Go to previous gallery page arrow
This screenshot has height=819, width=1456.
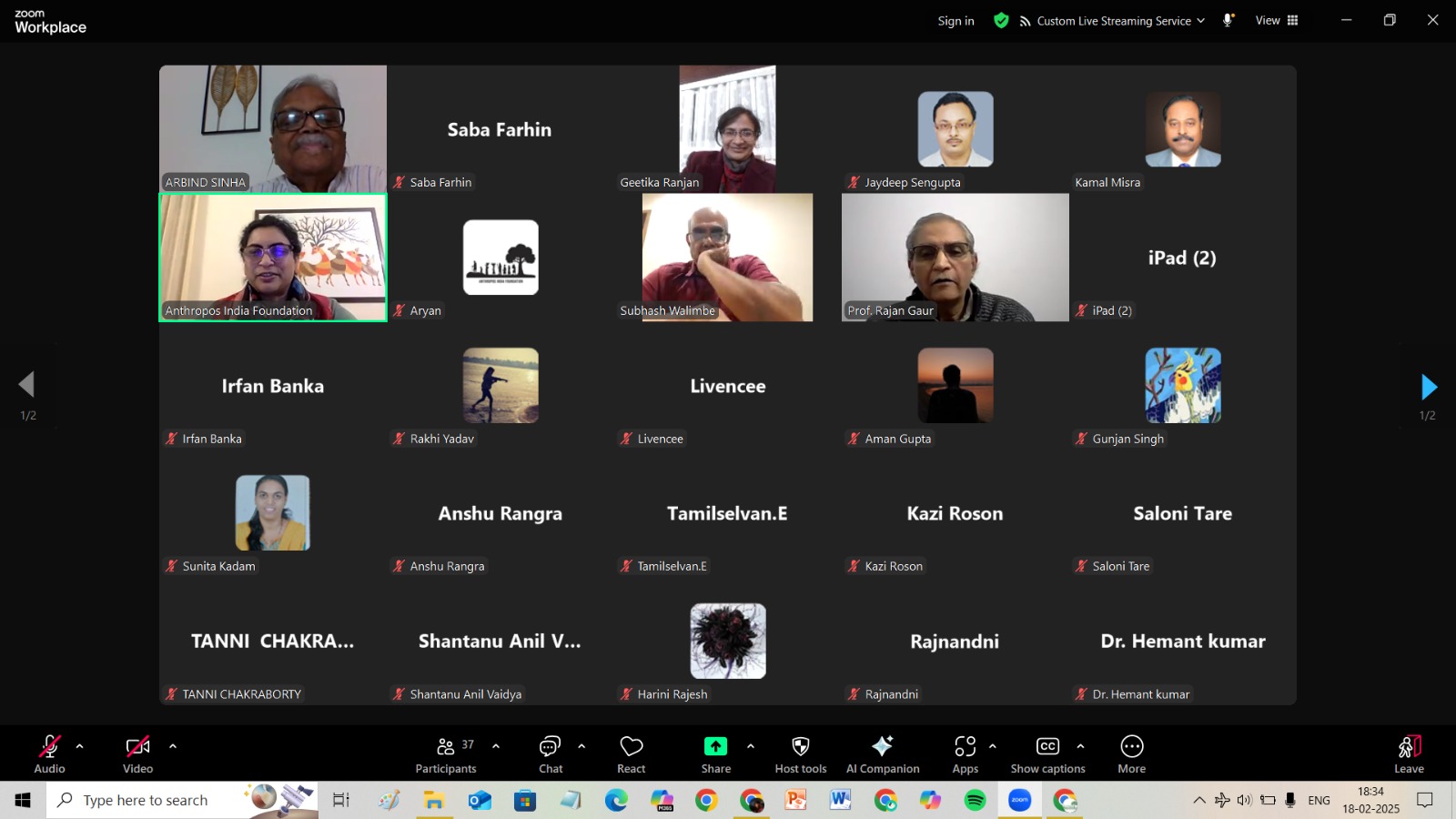(x=27, y=384)
